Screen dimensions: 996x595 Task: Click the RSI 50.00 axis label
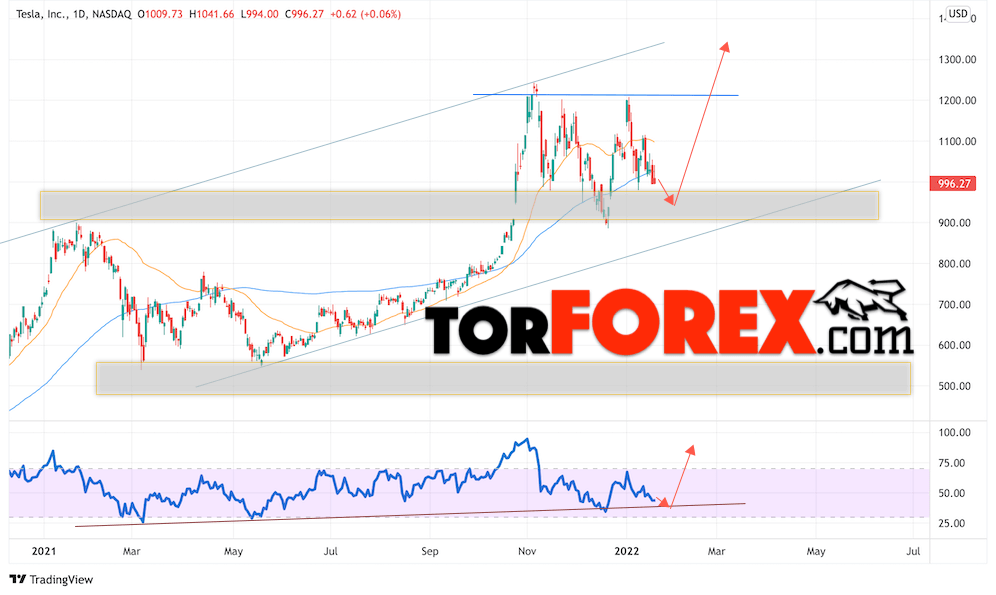coord(952,493)
